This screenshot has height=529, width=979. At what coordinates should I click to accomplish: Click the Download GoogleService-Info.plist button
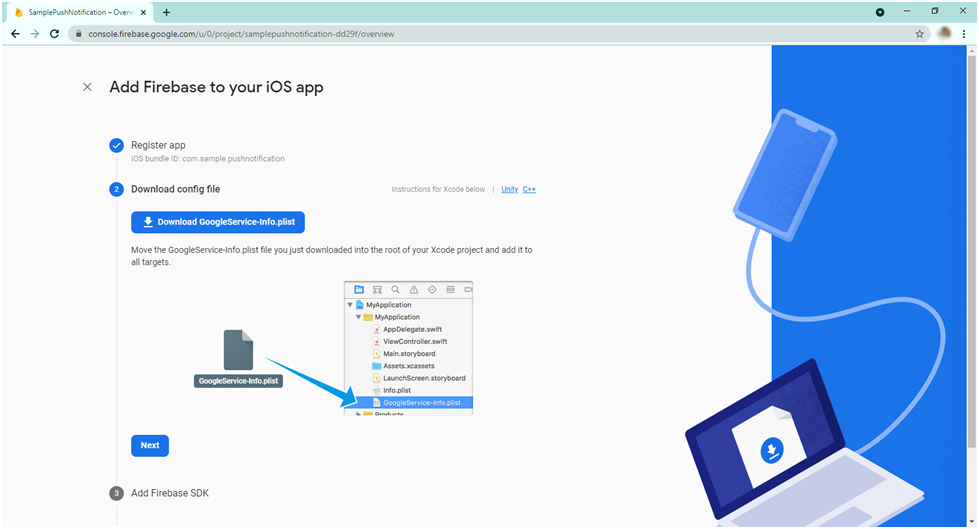coord(218,222)
